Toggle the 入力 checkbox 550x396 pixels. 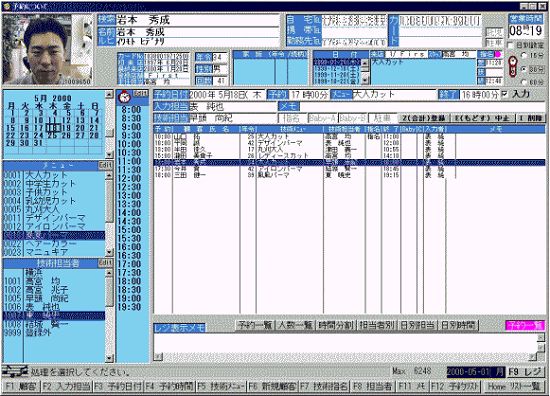[505, 94]
